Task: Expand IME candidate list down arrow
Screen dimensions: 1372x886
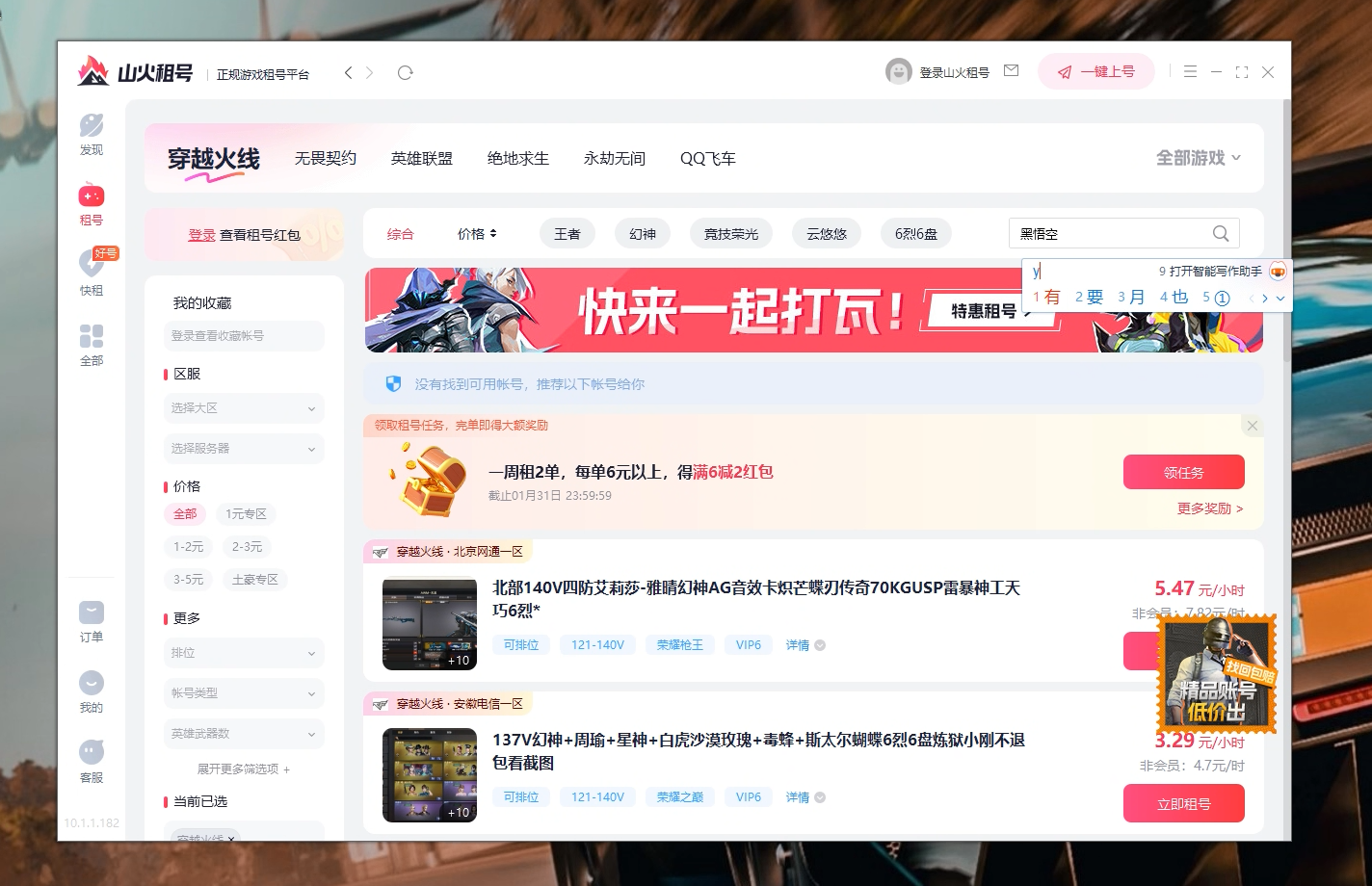Action: click(1280, 299)
